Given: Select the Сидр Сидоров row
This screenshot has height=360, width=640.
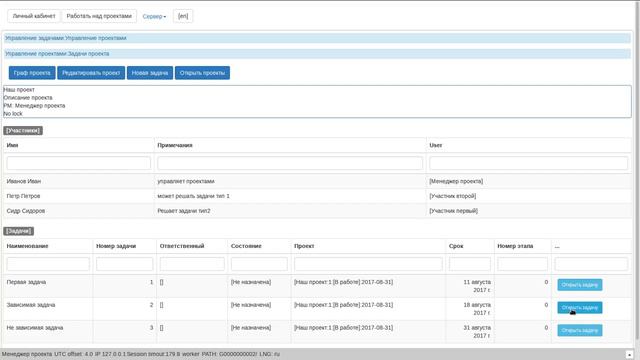Looking at the screenshot, I should pyautogui.click(x=317, y=211).
